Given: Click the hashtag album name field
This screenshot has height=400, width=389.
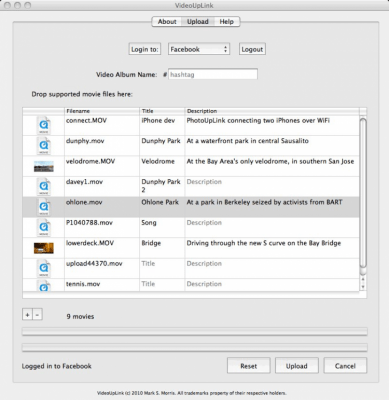Looking at the screenshot, I should click(213, 74).
